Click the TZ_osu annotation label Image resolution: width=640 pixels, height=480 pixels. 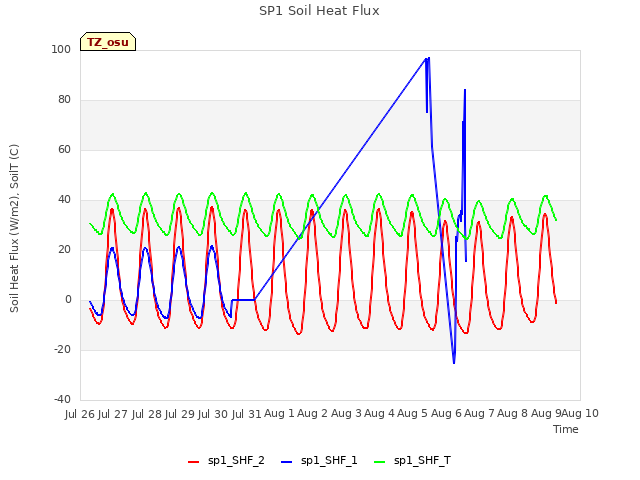108,42
